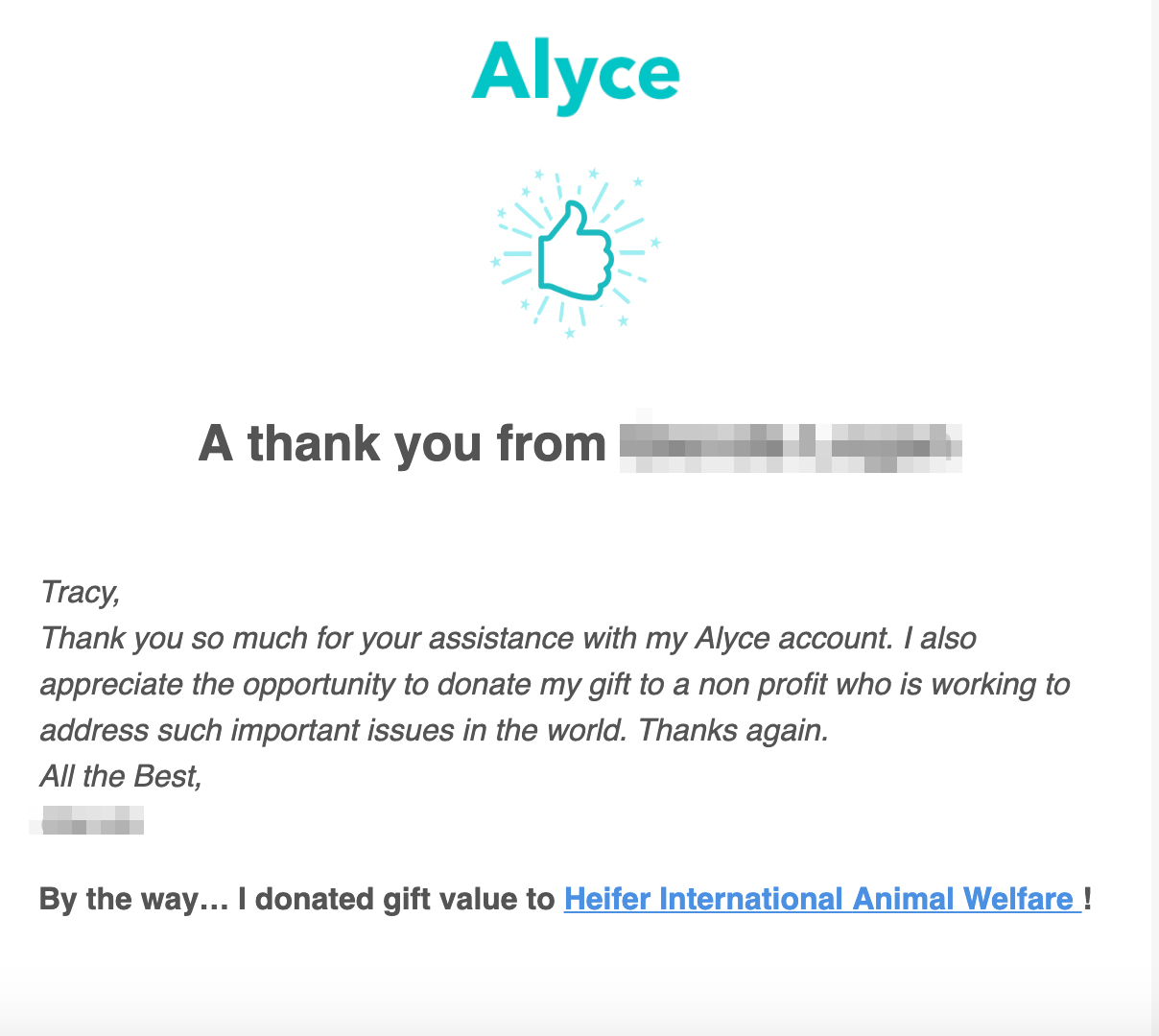Click the Alyce logo at the top
The height and width of the screenshot is (1036, 1159).
pyautogui.click(x=576, y=77)
